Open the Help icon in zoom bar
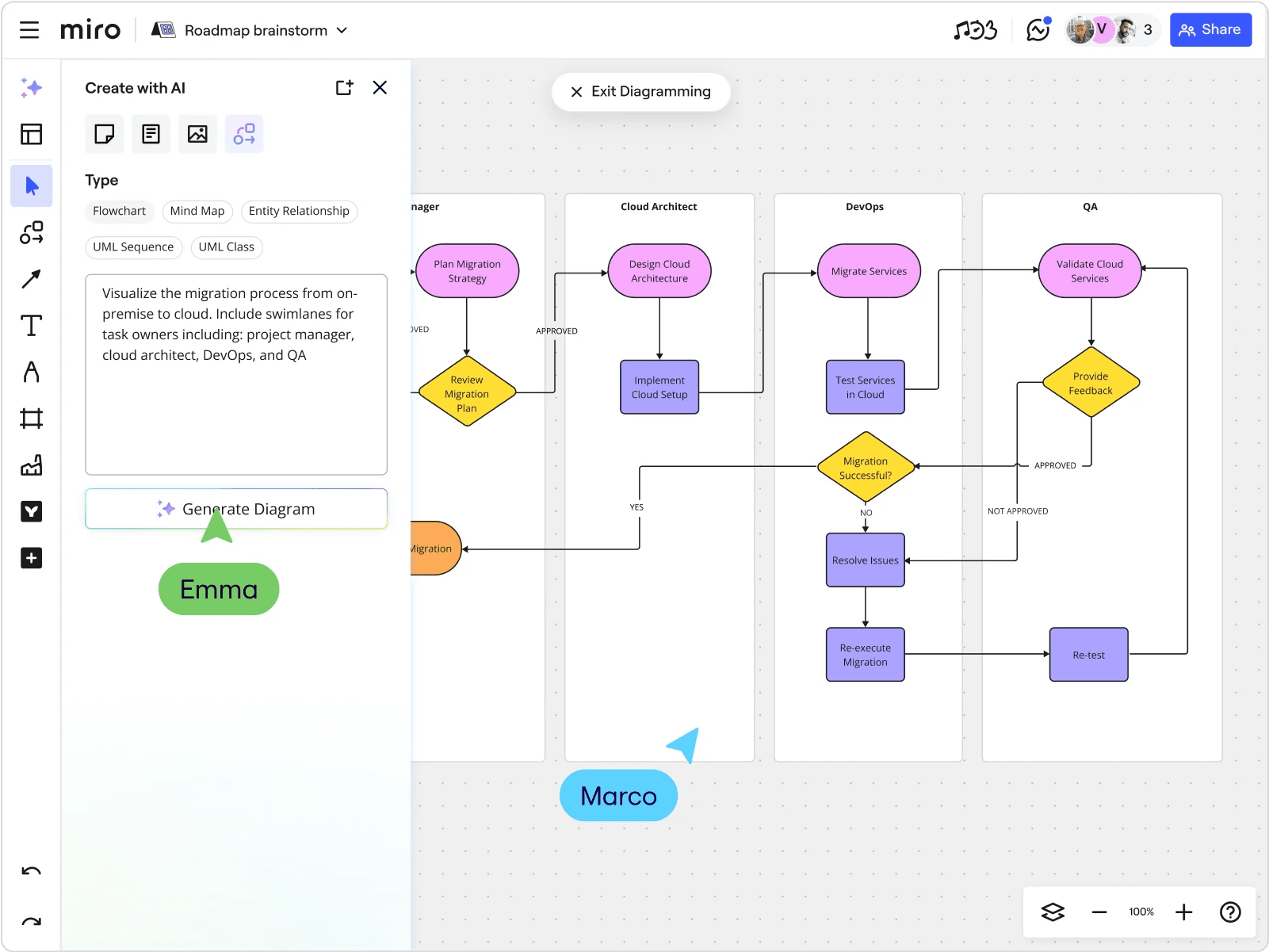Image resolution: width=1269 pixels, height=952 pixels. pos(1229,912)
